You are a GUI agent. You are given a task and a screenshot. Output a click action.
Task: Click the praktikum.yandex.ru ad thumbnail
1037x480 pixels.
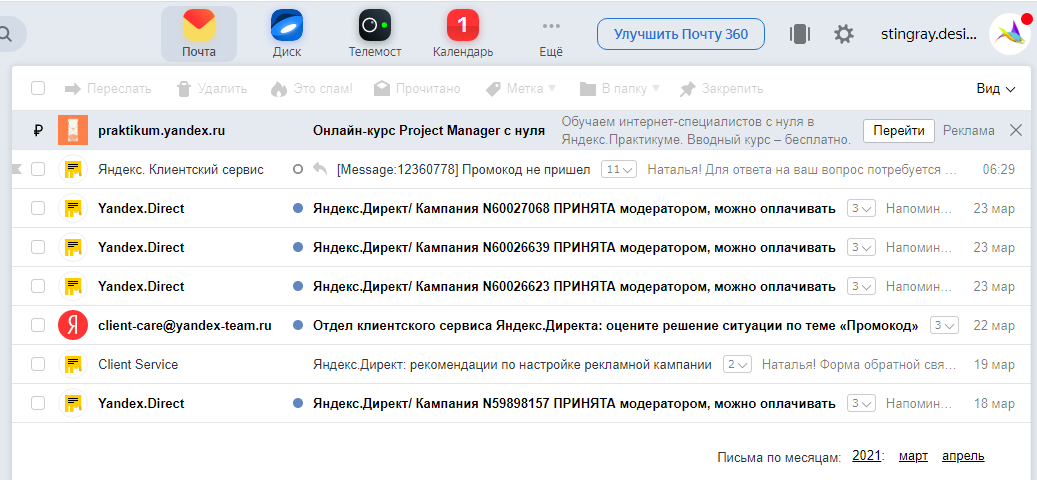pos(73,130)
